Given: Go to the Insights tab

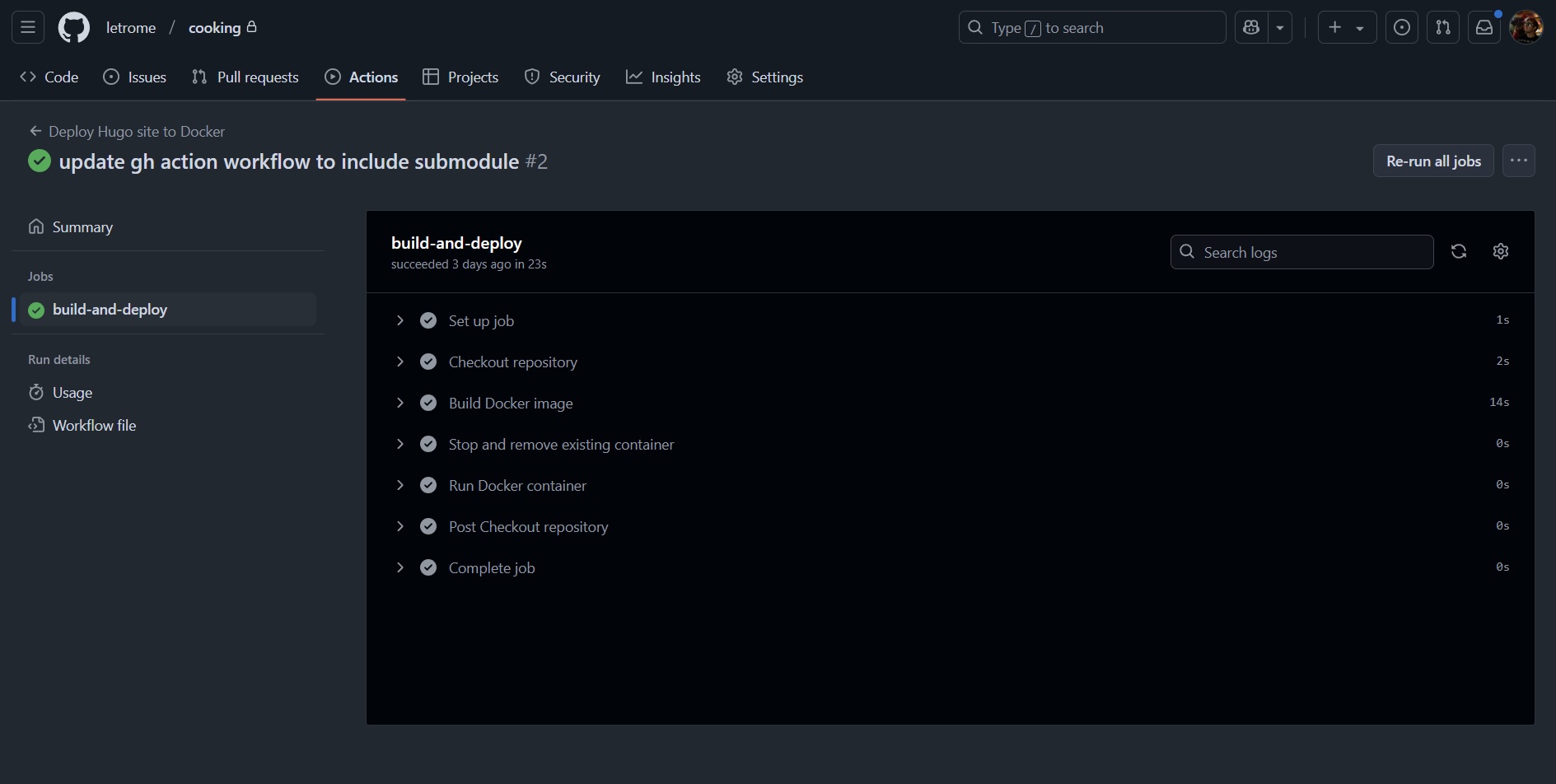Looking at the screenshot, I should point(663,77).
